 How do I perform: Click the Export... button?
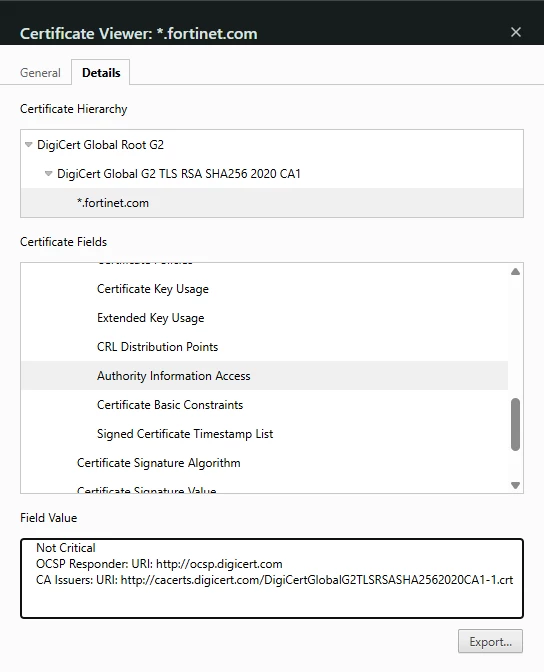pyautogui.click(x=490, y=641)
